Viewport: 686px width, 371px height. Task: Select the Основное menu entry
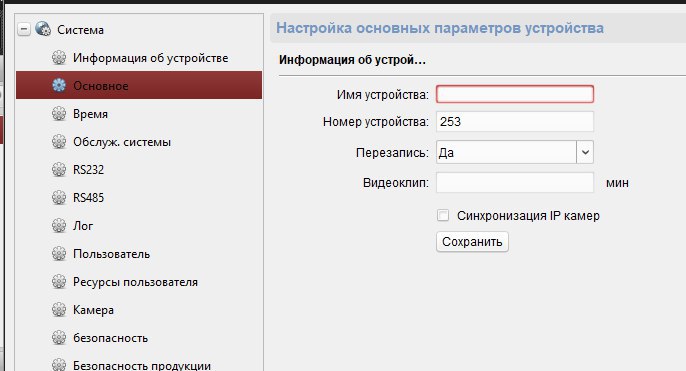coord(139,85)
